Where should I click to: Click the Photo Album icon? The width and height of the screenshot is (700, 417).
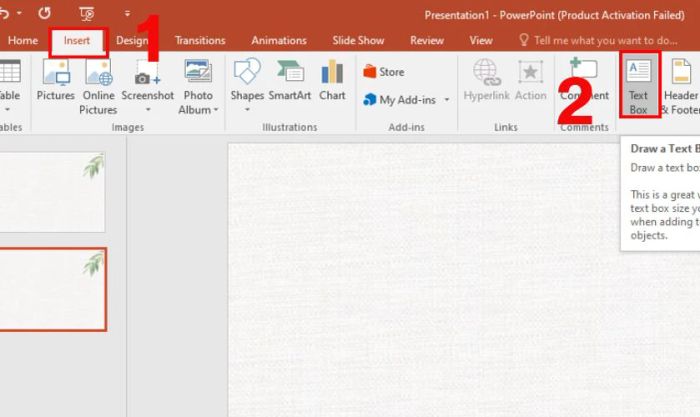click(198, 71)
